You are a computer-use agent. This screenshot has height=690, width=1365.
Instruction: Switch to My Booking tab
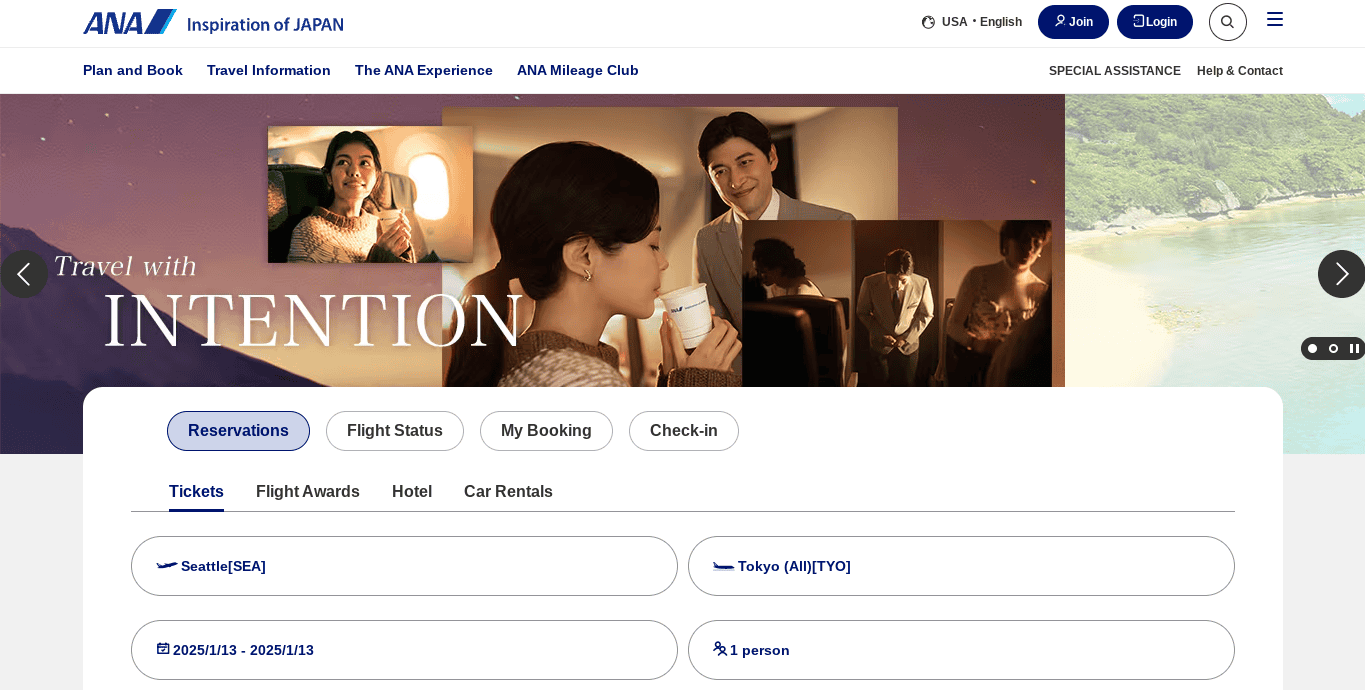tap(546, 431)
